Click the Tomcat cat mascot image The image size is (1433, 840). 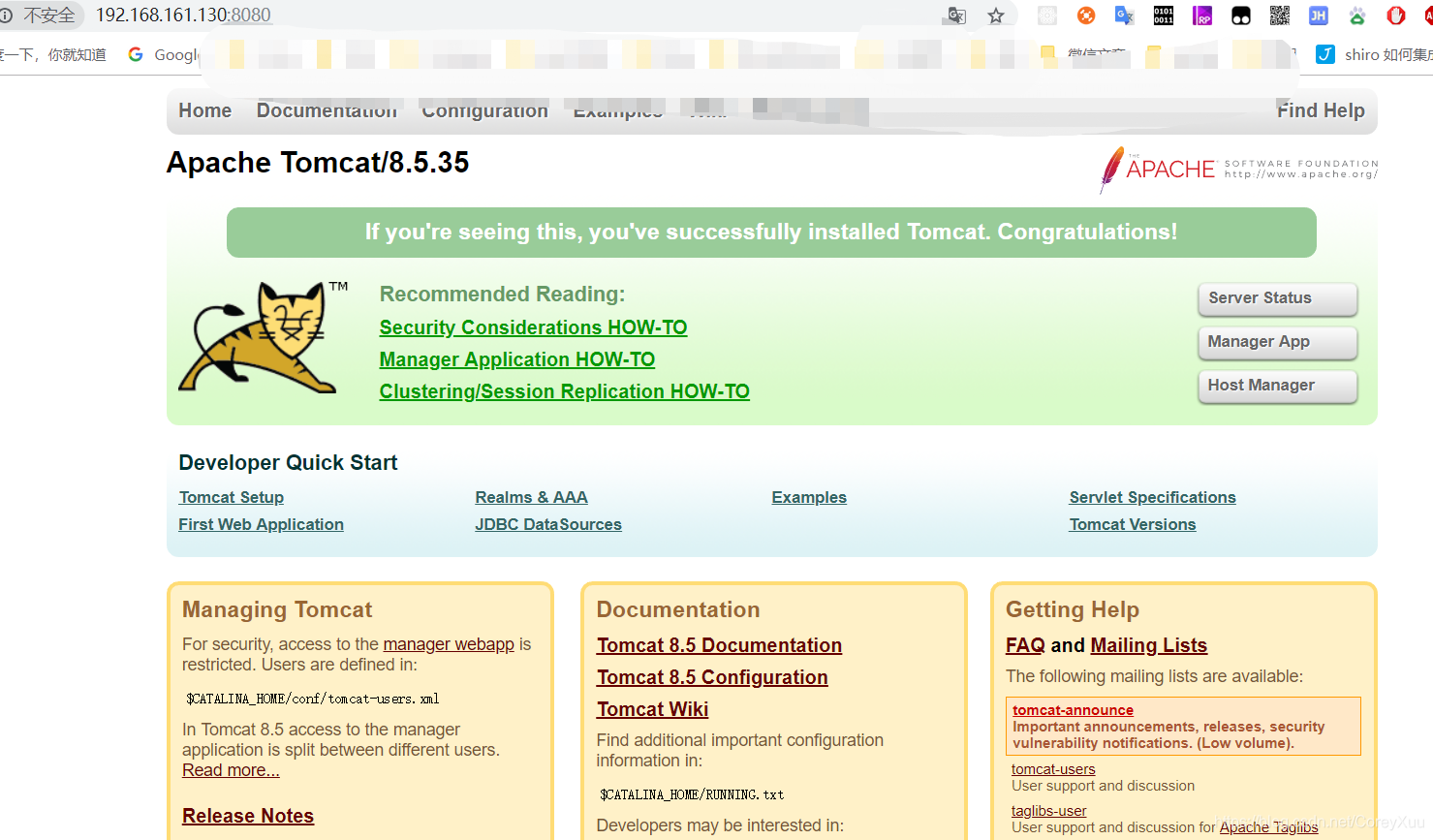(264, 337)
